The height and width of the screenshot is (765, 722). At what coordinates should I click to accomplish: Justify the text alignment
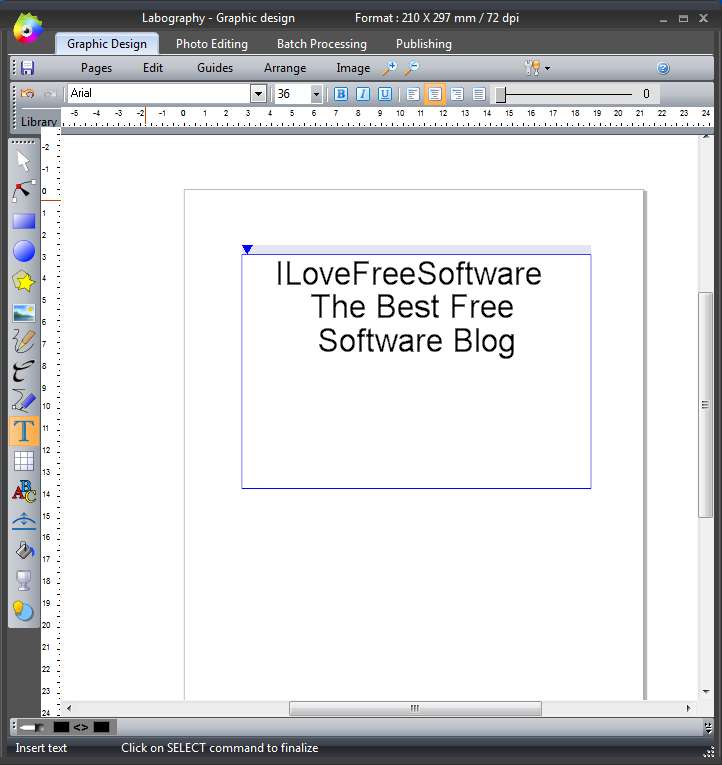coord(479,94)
